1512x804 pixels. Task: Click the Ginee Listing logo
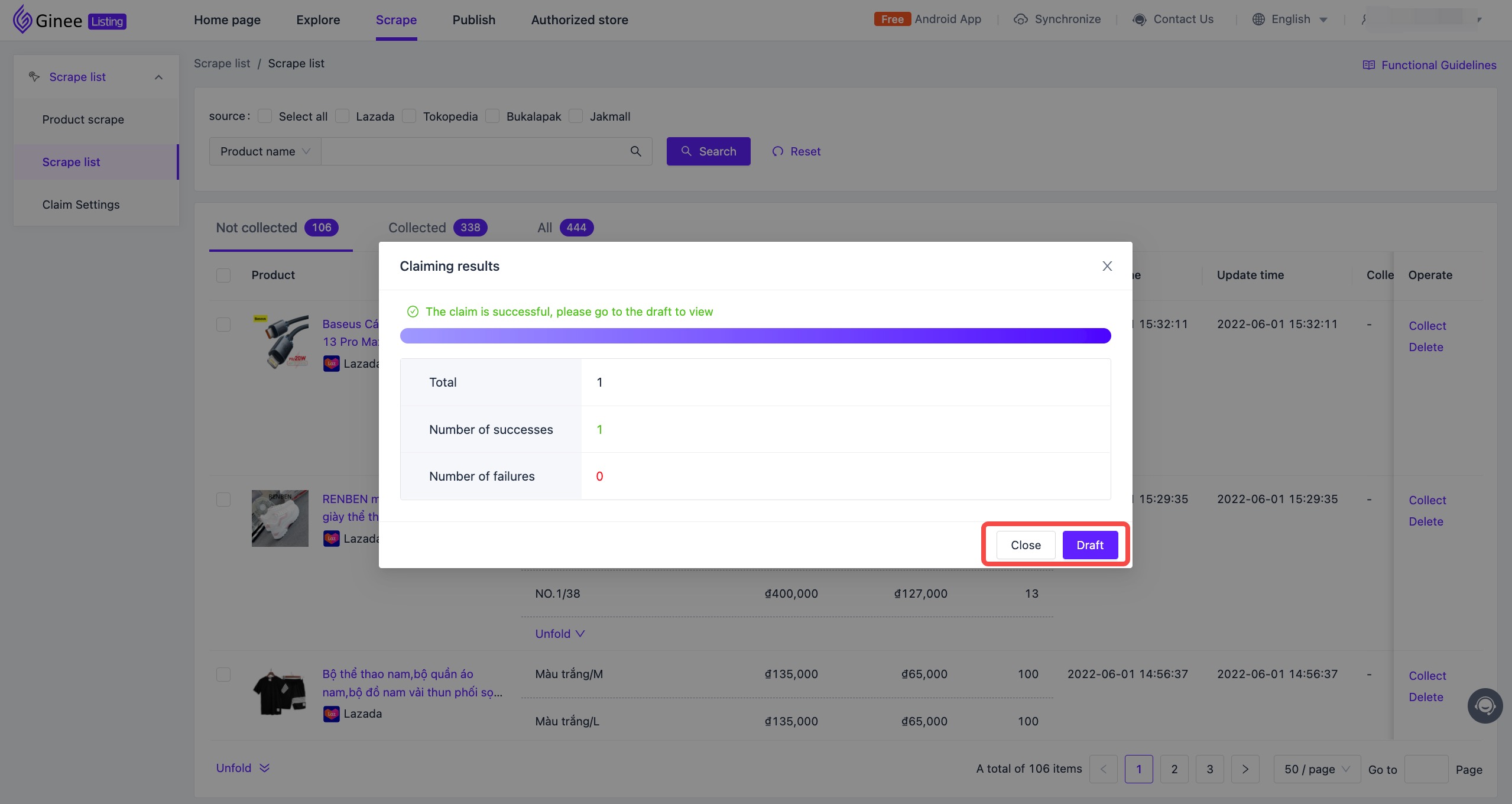click(69, 20)
